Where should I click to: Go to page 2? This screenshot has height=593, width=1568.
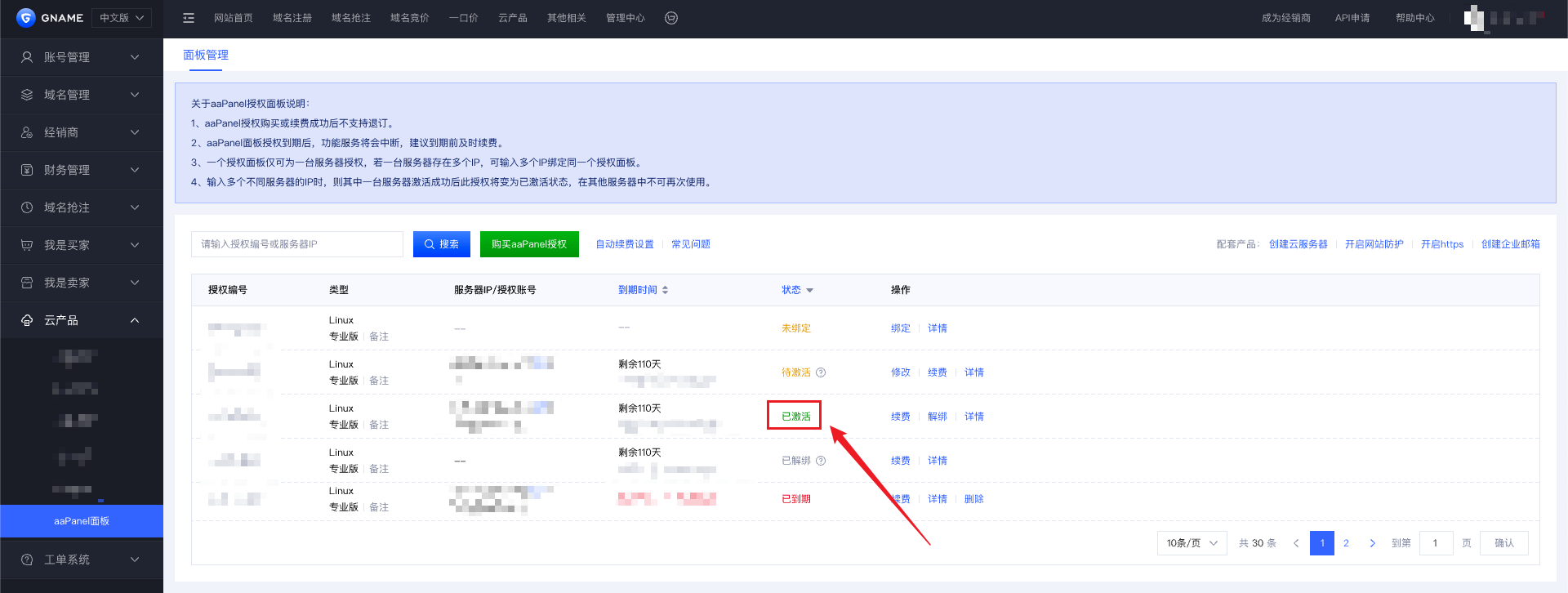click(x=1346, y=543)
